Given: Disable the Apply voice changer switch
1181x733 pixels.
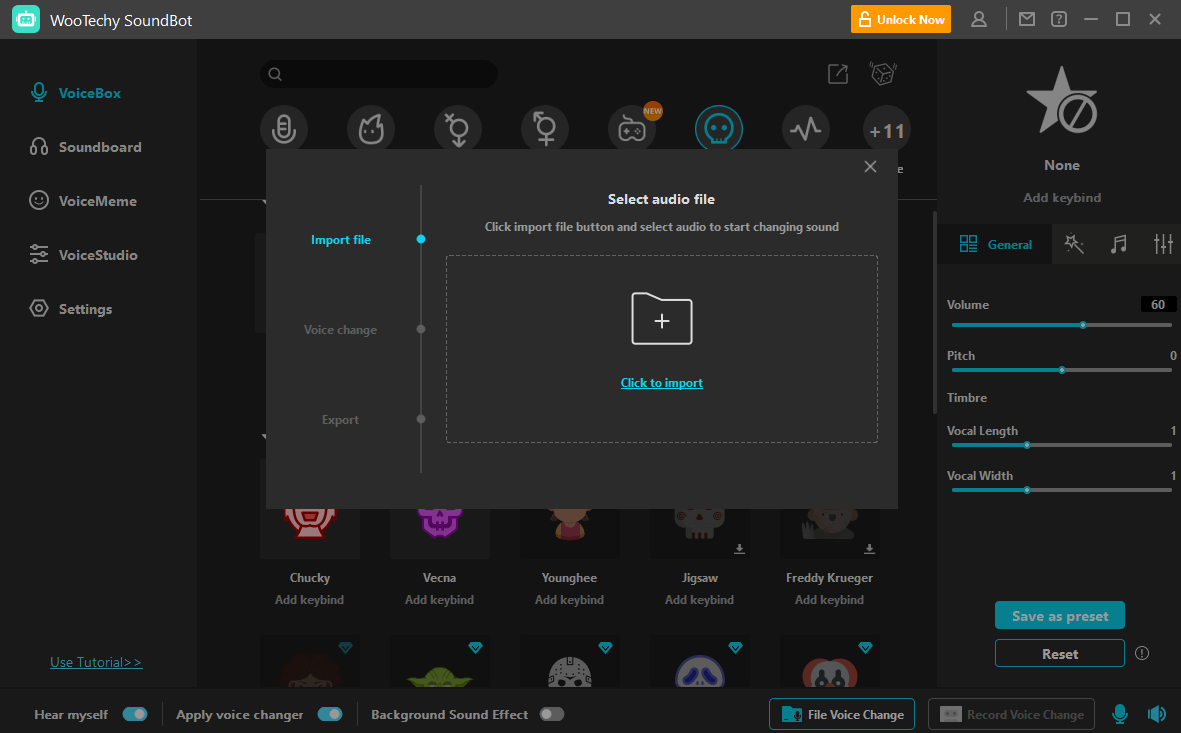Looking at the screenshot, I should pos(329,714).
